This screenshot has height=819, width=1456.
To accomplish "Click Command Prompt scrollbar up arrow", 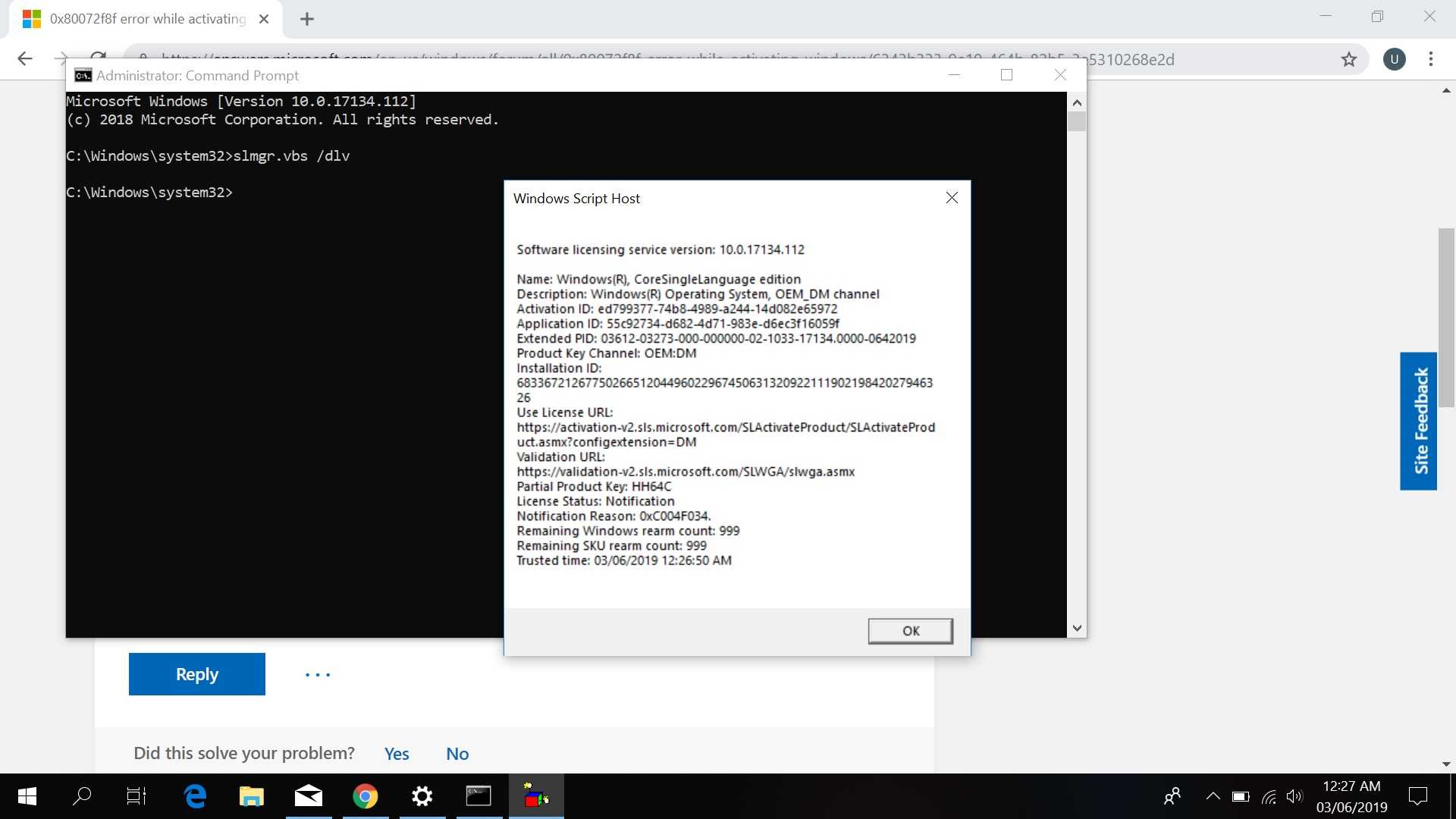I will [1077, 102].
